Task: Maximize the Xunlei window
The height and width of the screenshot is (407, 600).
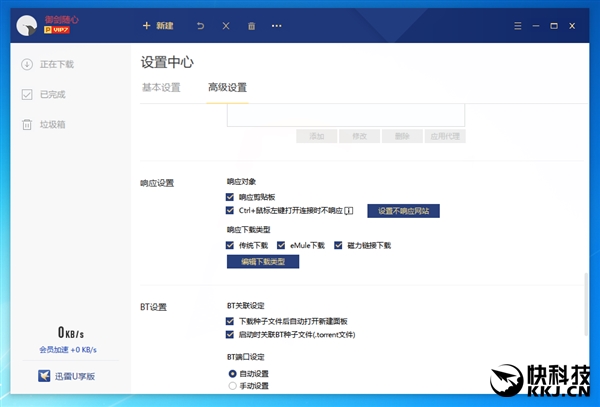Action: pyautogui.click(x=554, y=26)
